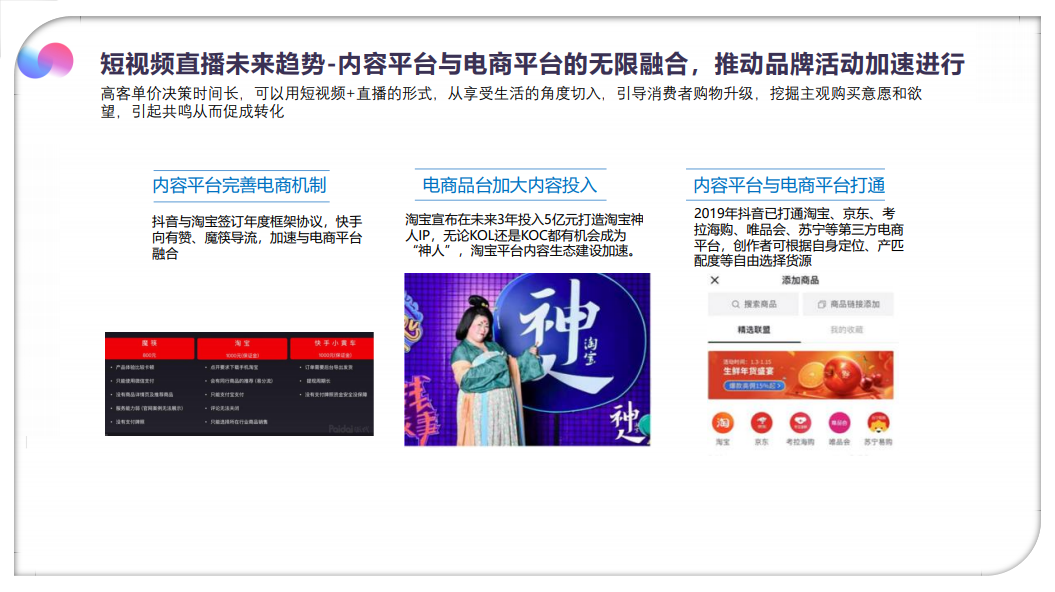Open the 生鲜年货盛宴 promotional banner

click(801, 375)
